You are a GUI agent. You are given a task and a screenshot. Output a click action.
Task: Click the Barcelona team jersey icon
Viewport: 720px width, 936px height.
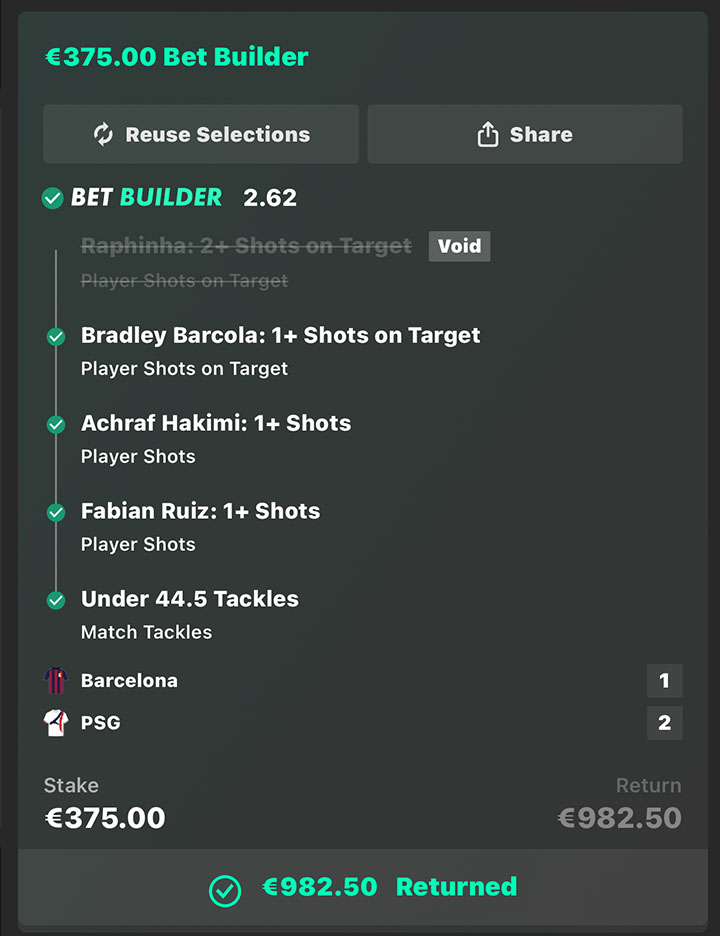pos(55,681)
